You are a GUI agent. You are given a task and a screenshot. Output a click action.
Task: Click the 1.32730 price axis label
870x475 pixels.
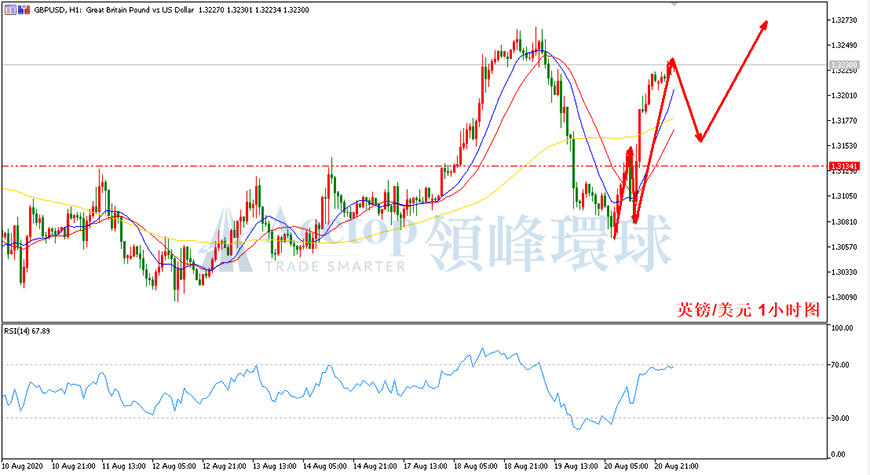[x=844, y=20]
